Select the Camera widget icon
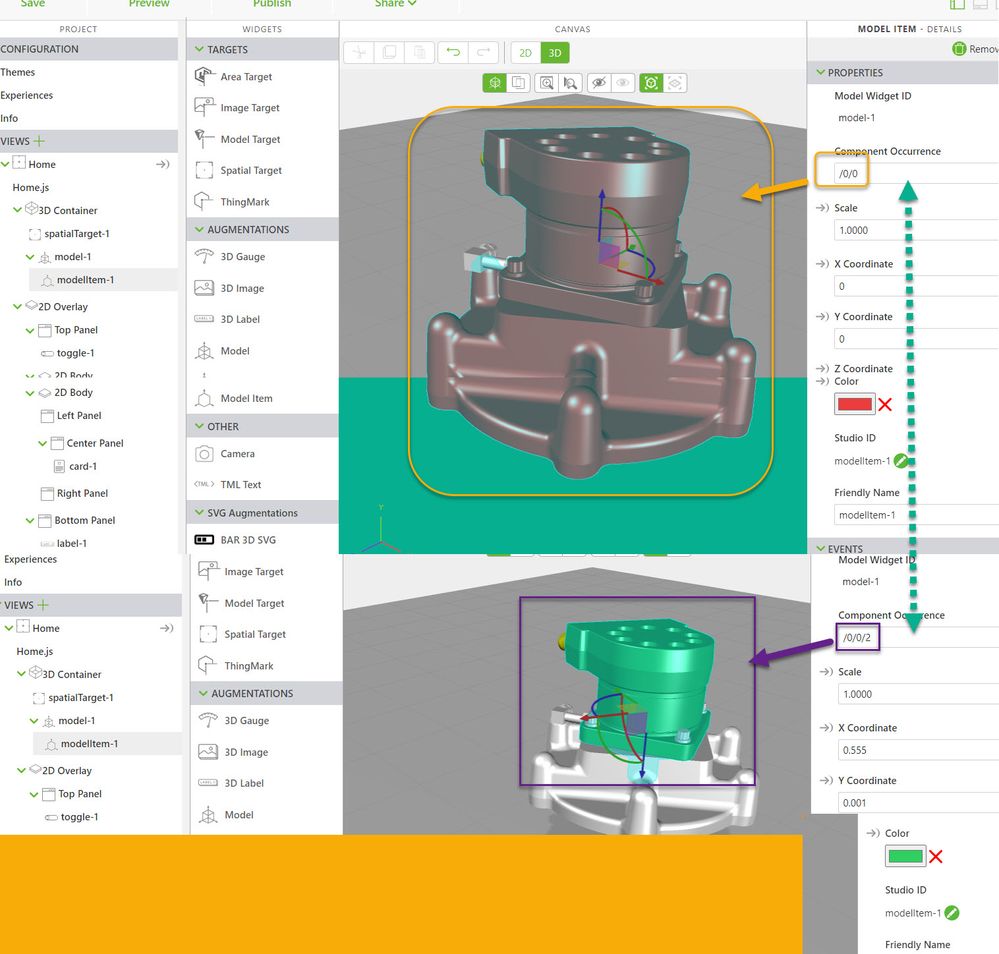 (204, 454)
